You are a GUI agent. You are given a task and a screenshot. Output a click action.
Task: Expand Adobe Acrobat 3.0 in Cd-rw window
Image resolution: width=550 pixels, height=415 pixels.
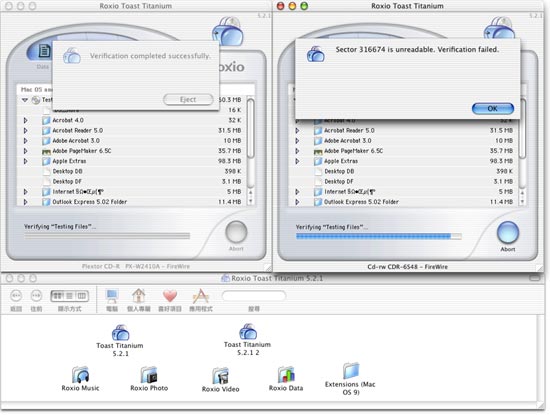click(x=297, y=141)
